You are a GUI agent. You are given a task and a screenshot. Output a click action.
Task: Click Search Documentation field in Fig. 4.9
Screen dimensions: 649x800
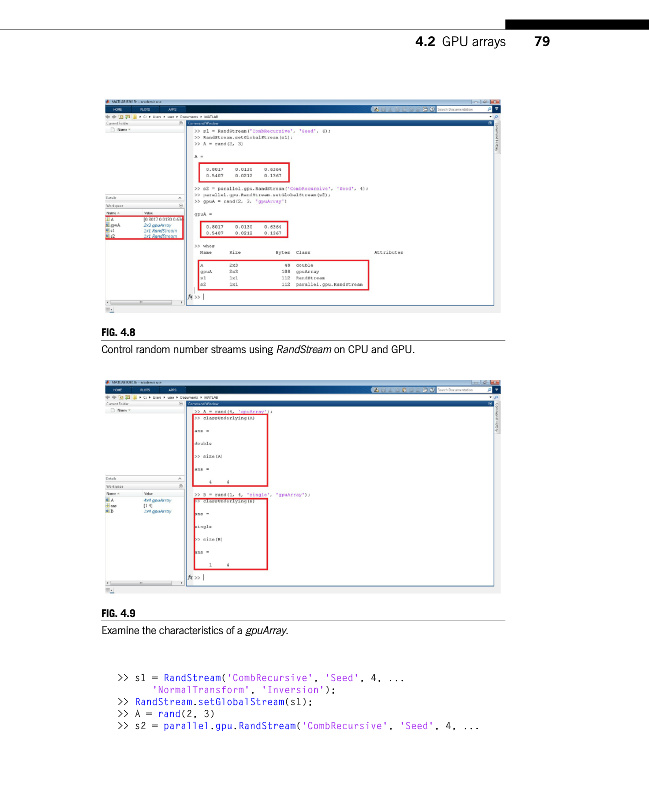(x=459, y=389)
